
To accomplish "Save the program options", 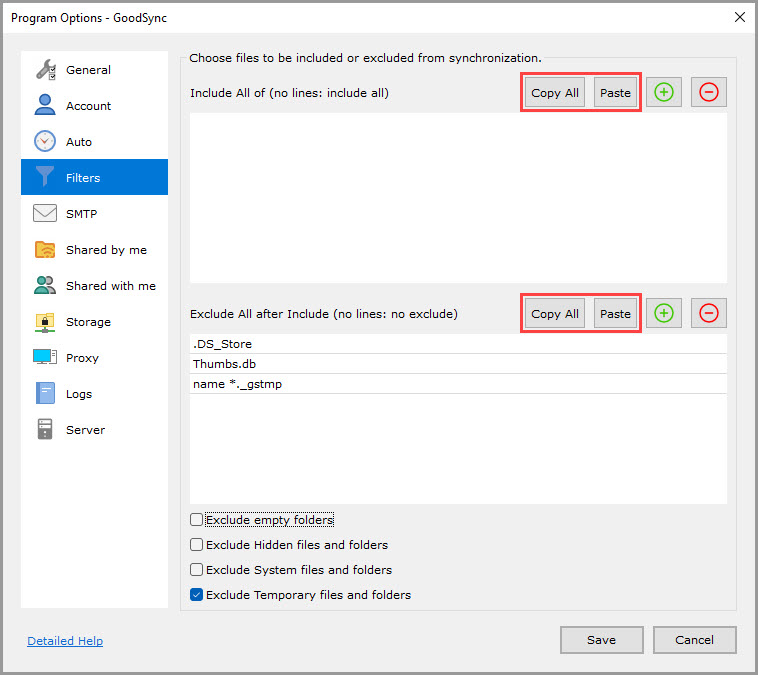I will click(601, 640).
